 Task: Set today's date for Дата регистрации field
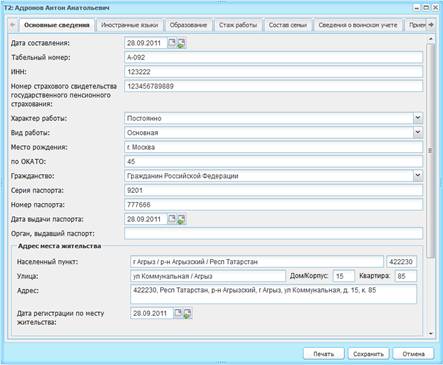click(187, 314)
